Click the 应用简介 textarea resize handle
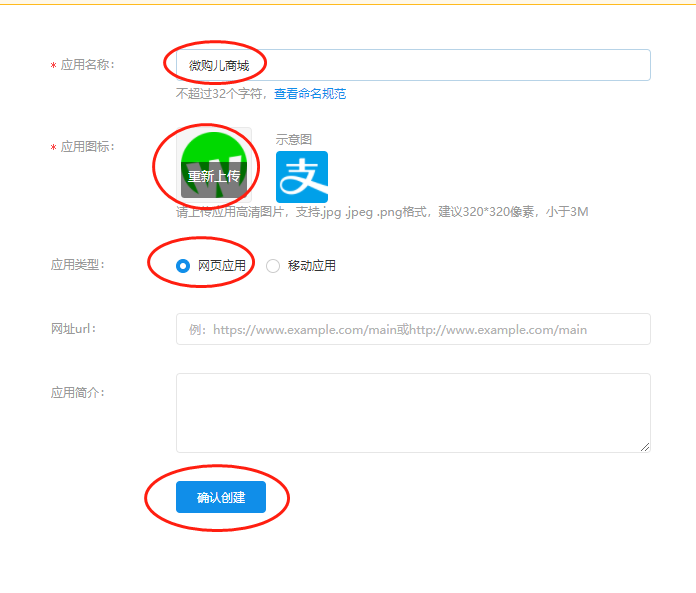The width and height of the screenshot is (696, 593). [645, 447]
